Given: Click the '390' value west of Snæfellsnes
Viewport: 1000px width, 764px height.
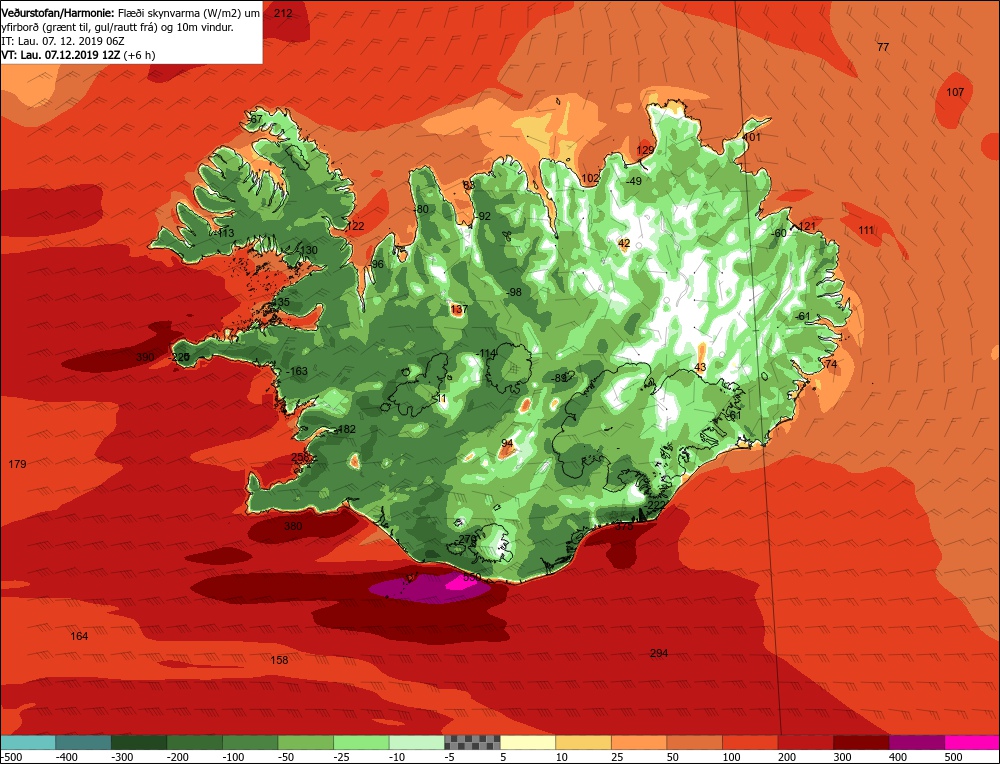Looking at the screenshot, I should pyautogui.click(x=145, y=357).
